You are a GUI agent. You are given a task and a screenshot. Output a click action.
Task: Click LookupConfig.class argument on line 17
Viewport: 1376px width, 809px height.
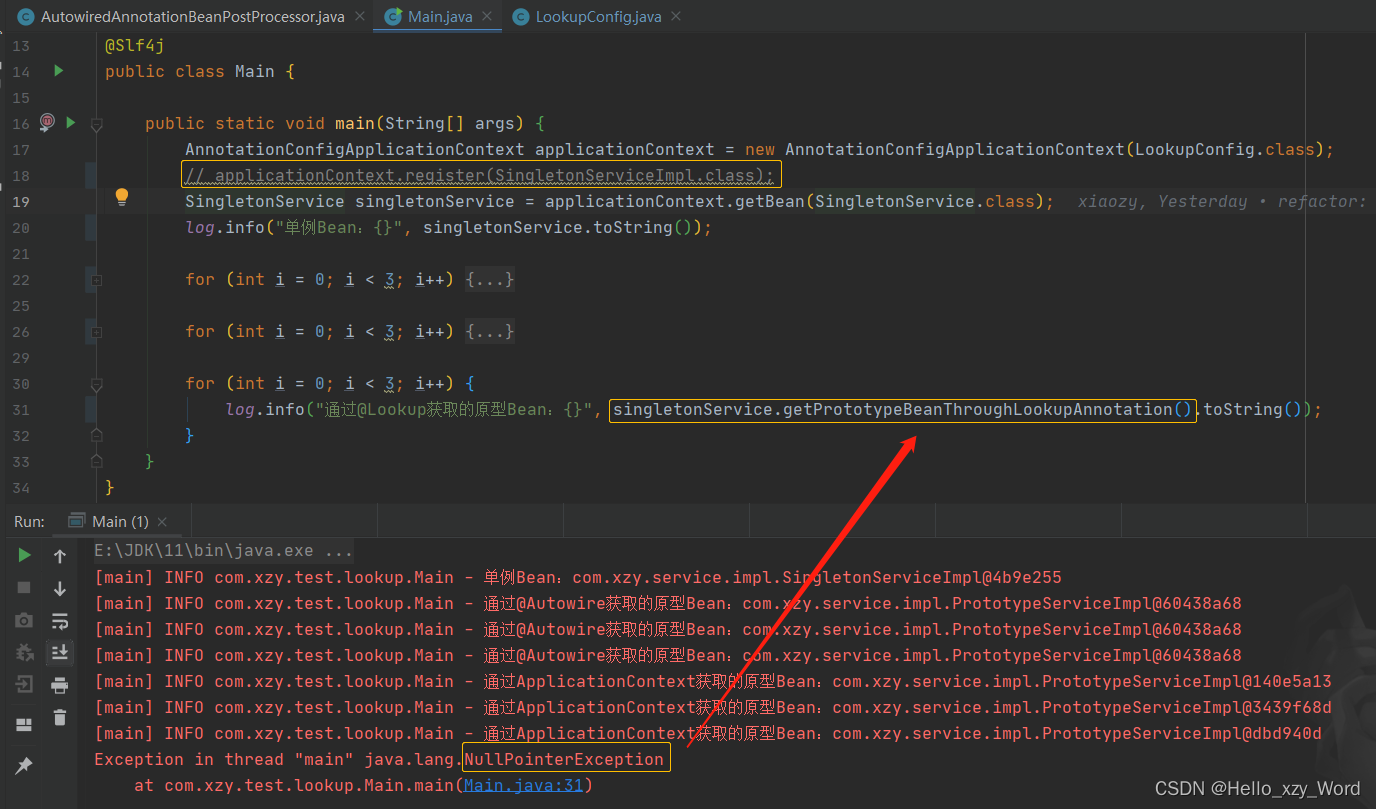click(x=1225, y=150)
